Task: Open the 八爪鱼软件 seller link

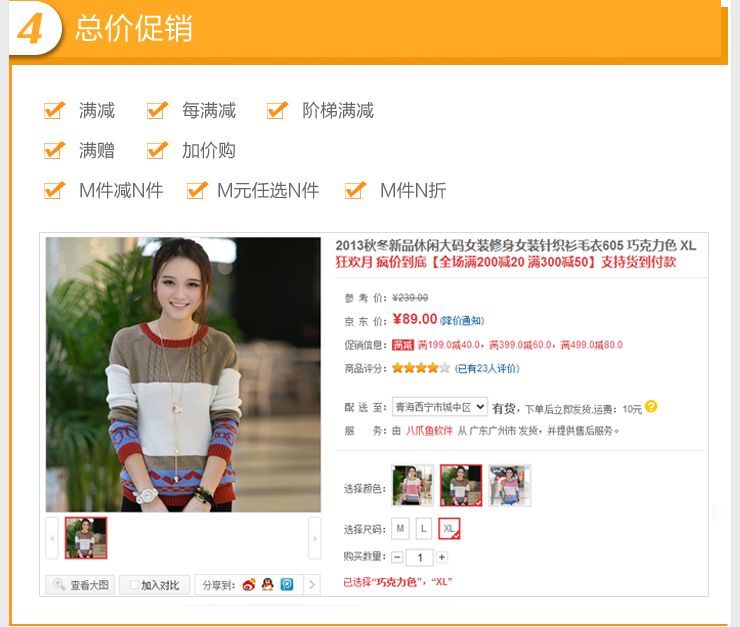Action: 429,430
